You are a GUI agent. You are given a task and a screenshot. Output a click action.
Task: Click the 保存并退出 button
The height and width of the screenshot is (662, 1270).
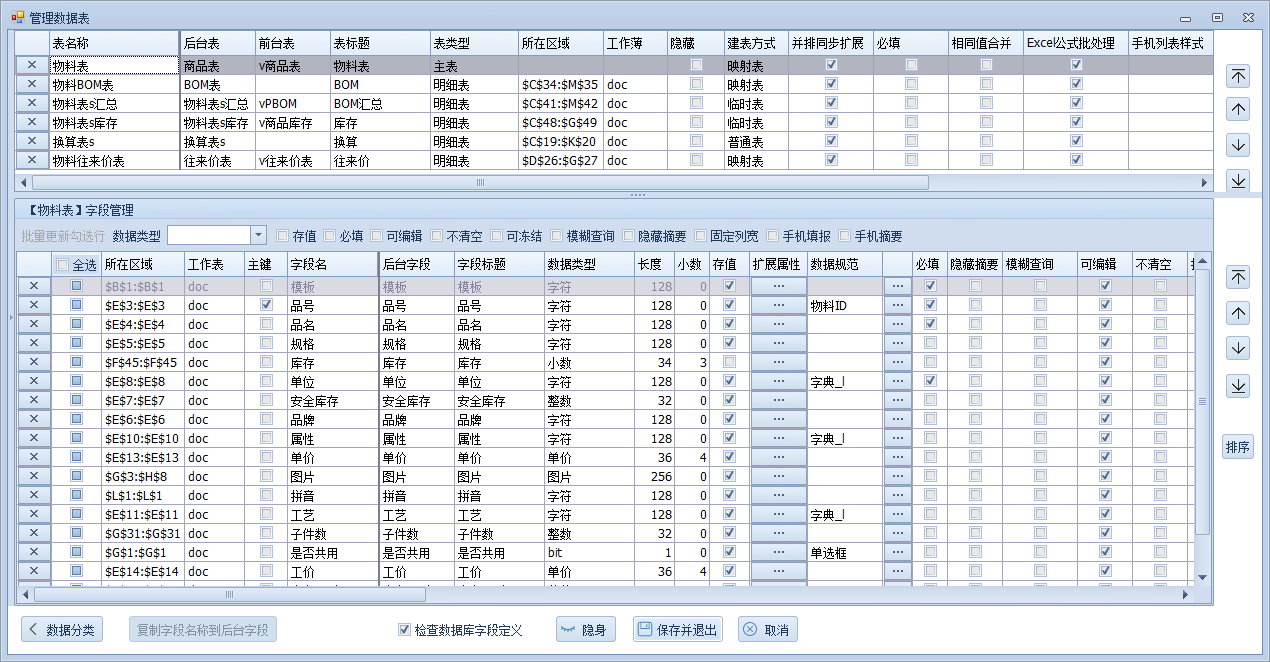click(x=677, y=630)
